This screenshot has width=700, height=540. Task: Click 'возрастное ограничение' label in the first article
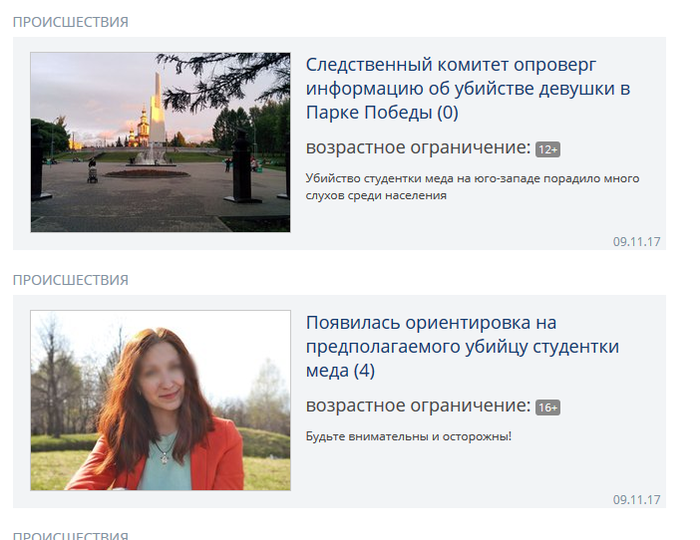tap(417, 148)
